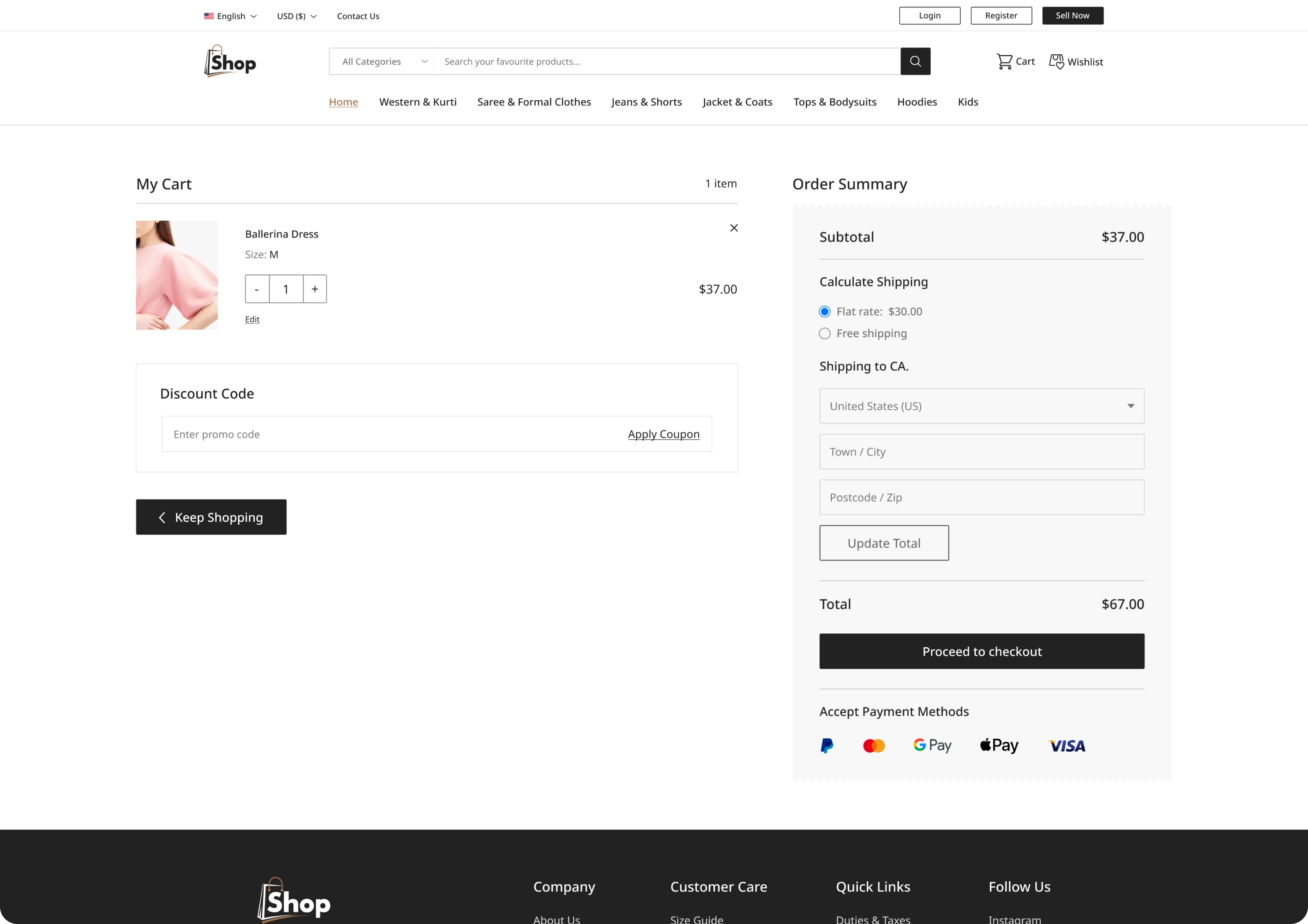This screenshot has width=1308, height=924.
Task: Click the Shop logo in header
Action: [x=230, y=61]
